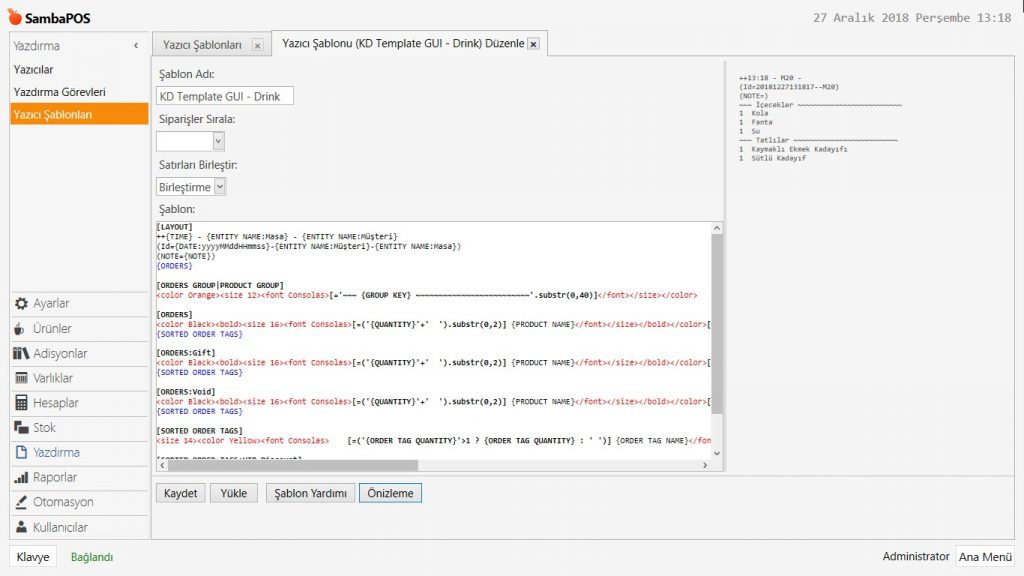Click the horizontal scrollbar of template editor

(270, 465)
